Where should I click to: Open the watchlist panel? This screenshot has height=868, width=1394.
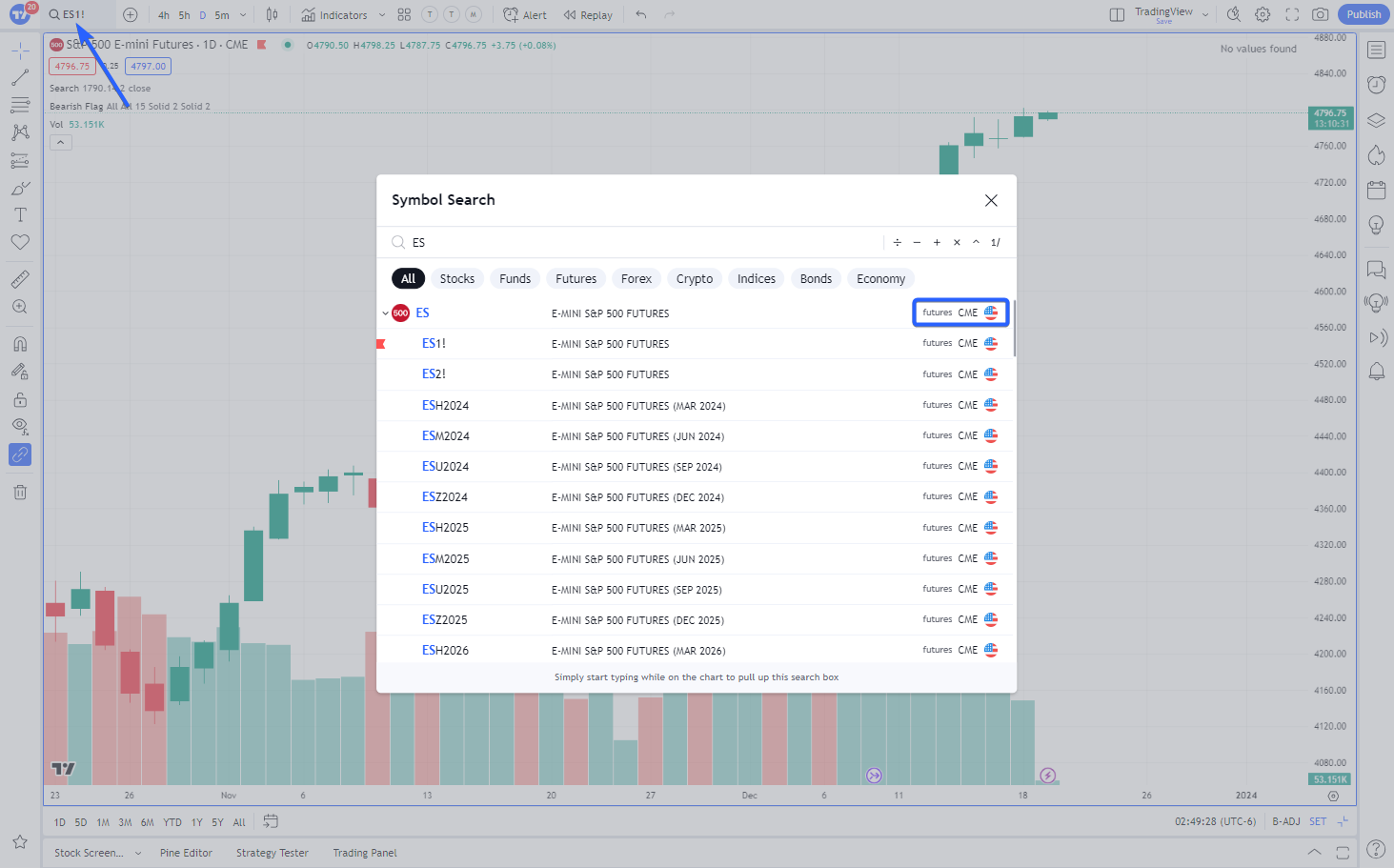[1376, 50]
